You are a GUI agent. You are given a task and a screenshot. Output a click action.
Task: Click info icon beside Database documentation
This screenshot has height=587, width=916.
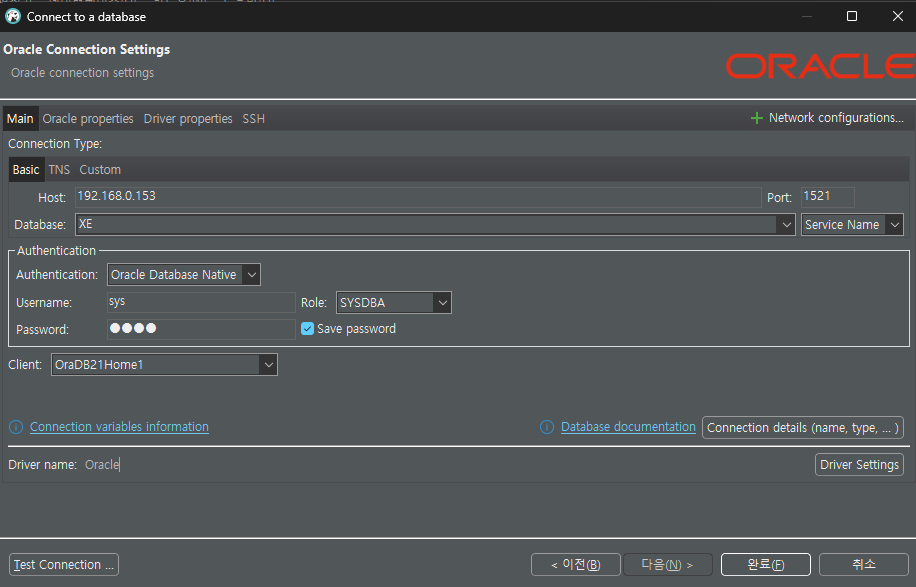click(x=547, y=427)
